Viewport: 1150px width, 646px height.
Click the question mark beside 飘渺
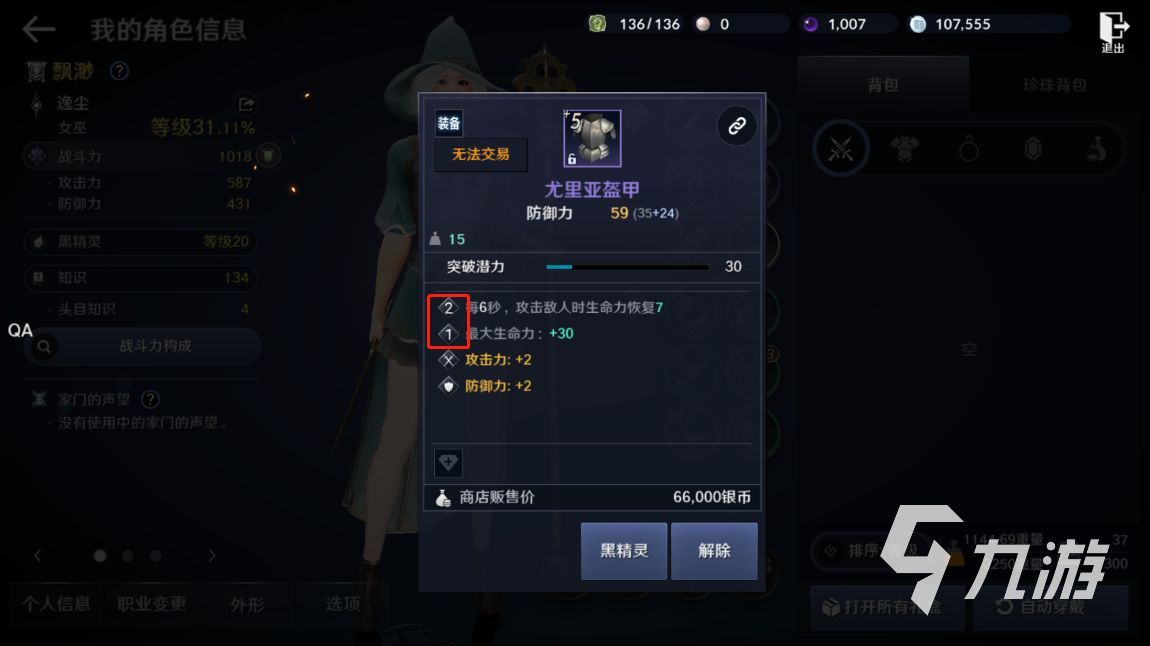pos(119,71)
